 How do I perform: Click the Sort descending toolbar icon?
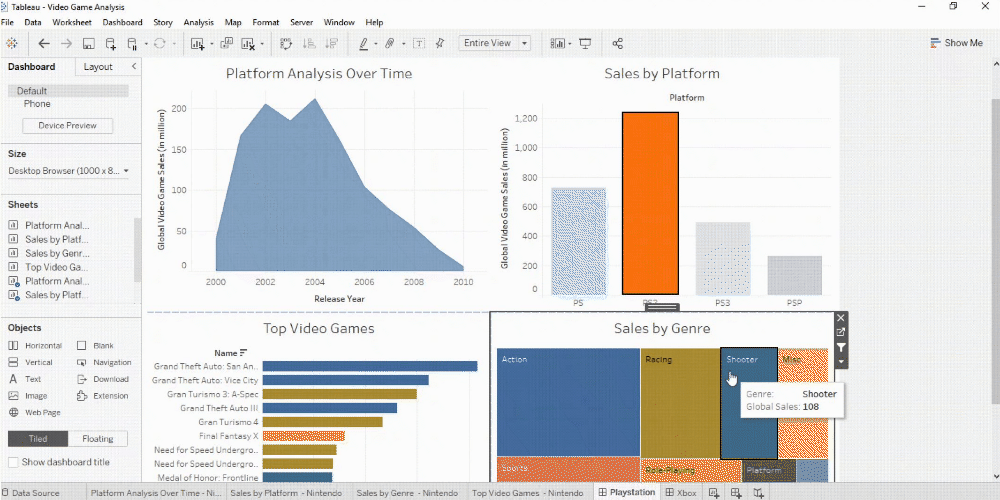click(331, 43)
